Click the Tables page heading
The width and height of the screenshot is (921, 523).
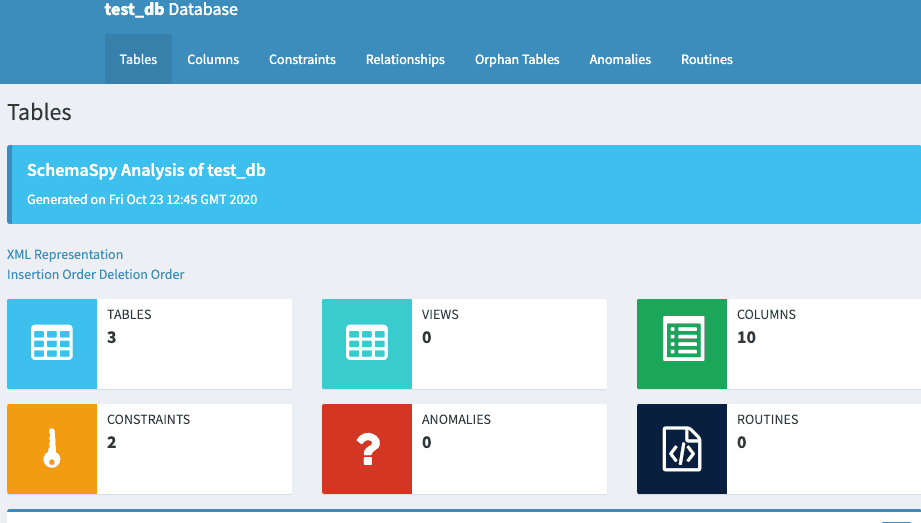(x=39, y=112)
